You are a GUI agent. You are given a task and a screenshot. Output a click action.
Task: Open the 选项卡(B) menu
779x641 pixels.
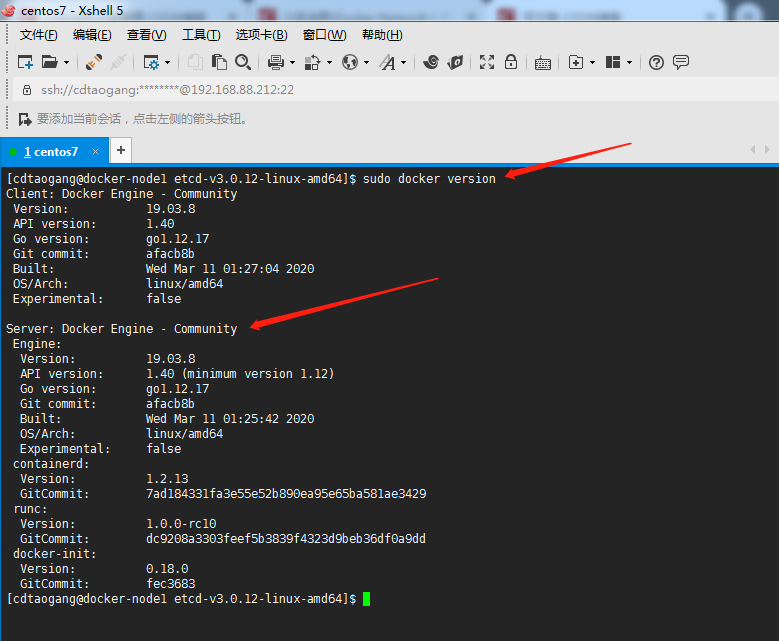coord(261,35)
